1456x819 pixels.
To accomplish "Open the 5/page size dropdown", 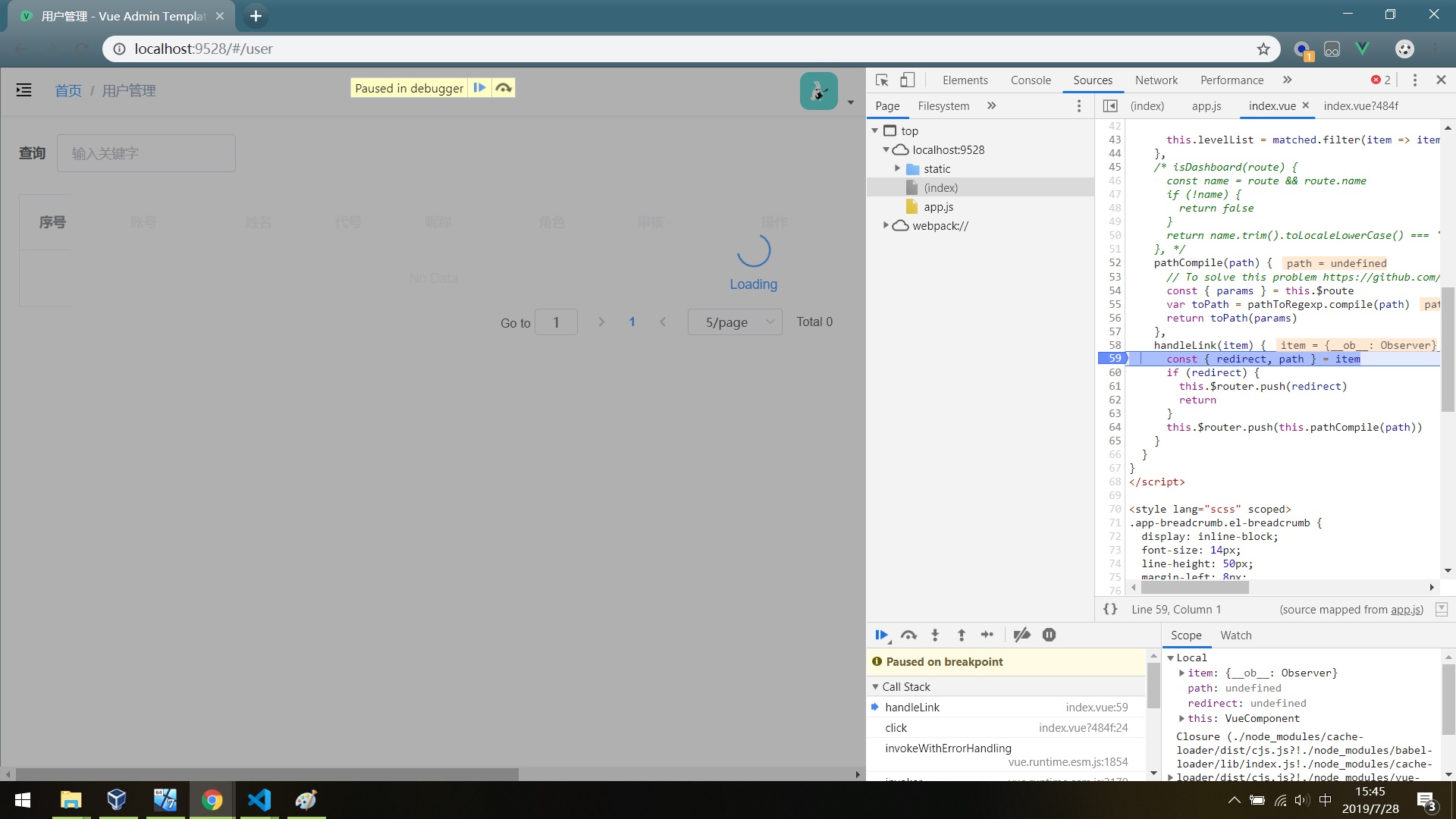I will [x=735, y=322].
